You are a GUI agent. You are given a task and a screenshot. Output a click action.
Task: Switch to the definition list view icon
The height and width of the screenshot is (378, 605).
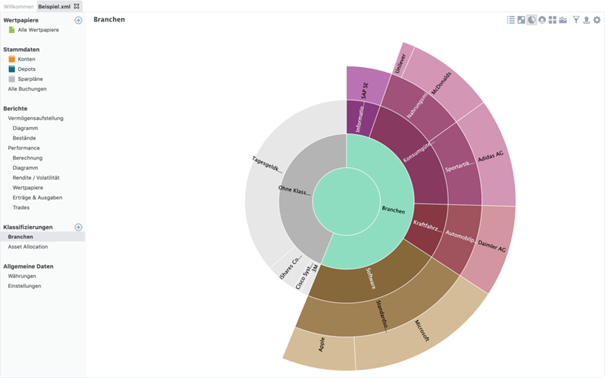point(510,20)
